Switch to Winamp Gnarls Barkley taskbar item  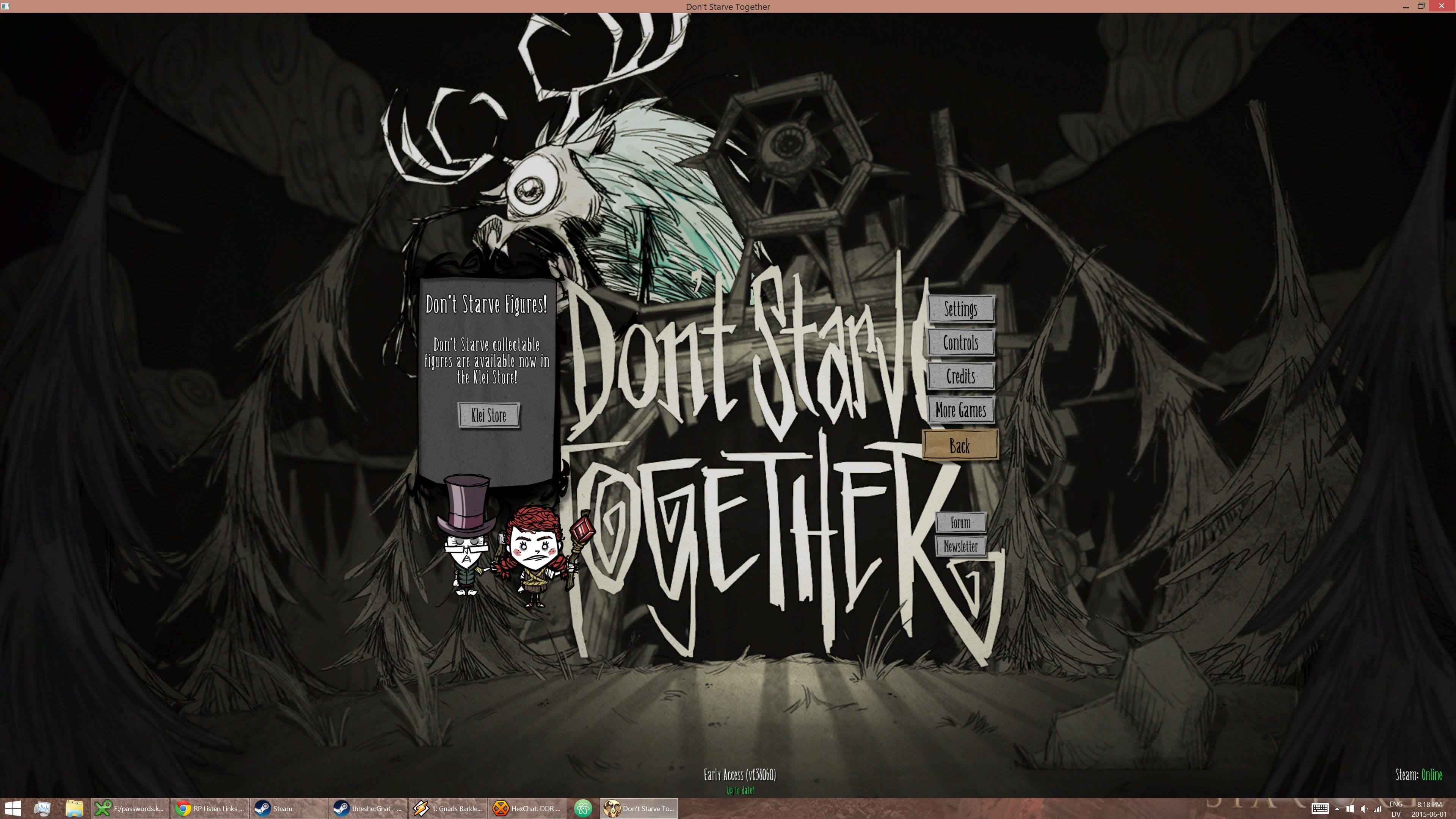point(448,808)
